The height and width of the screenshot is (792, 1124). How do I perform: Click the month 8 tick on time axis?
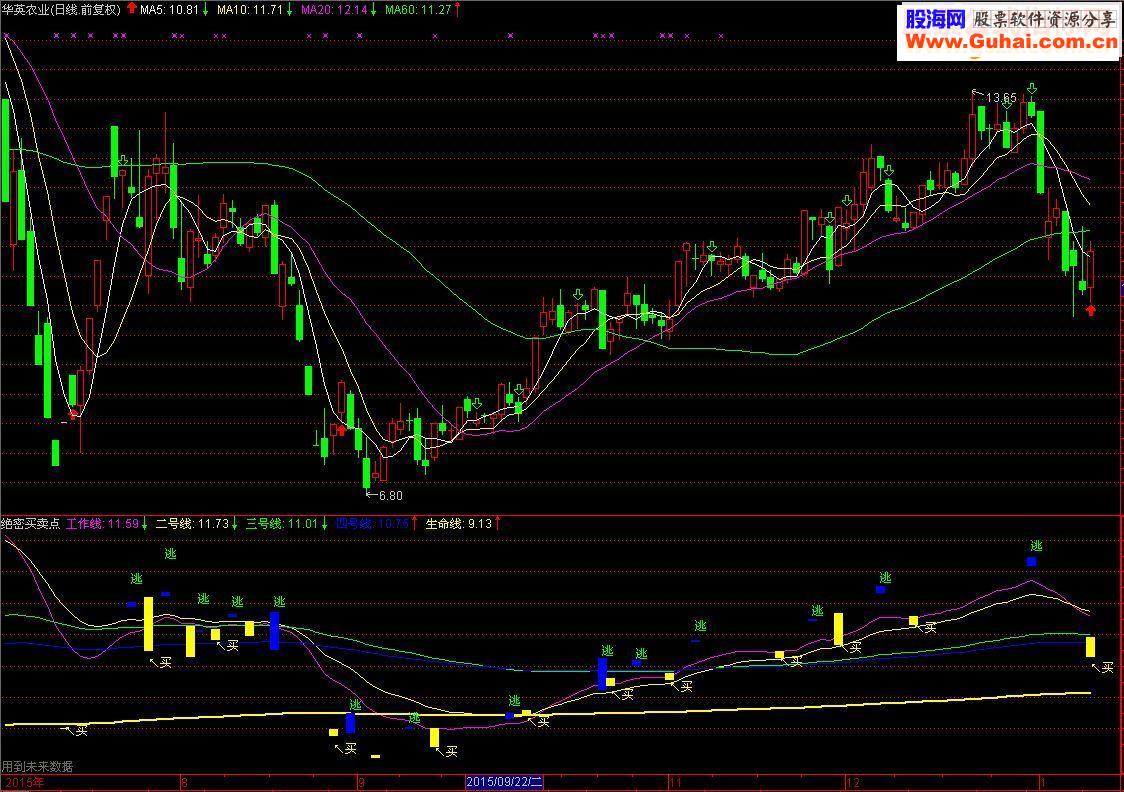pyautogui.click(x=184, y=783)
